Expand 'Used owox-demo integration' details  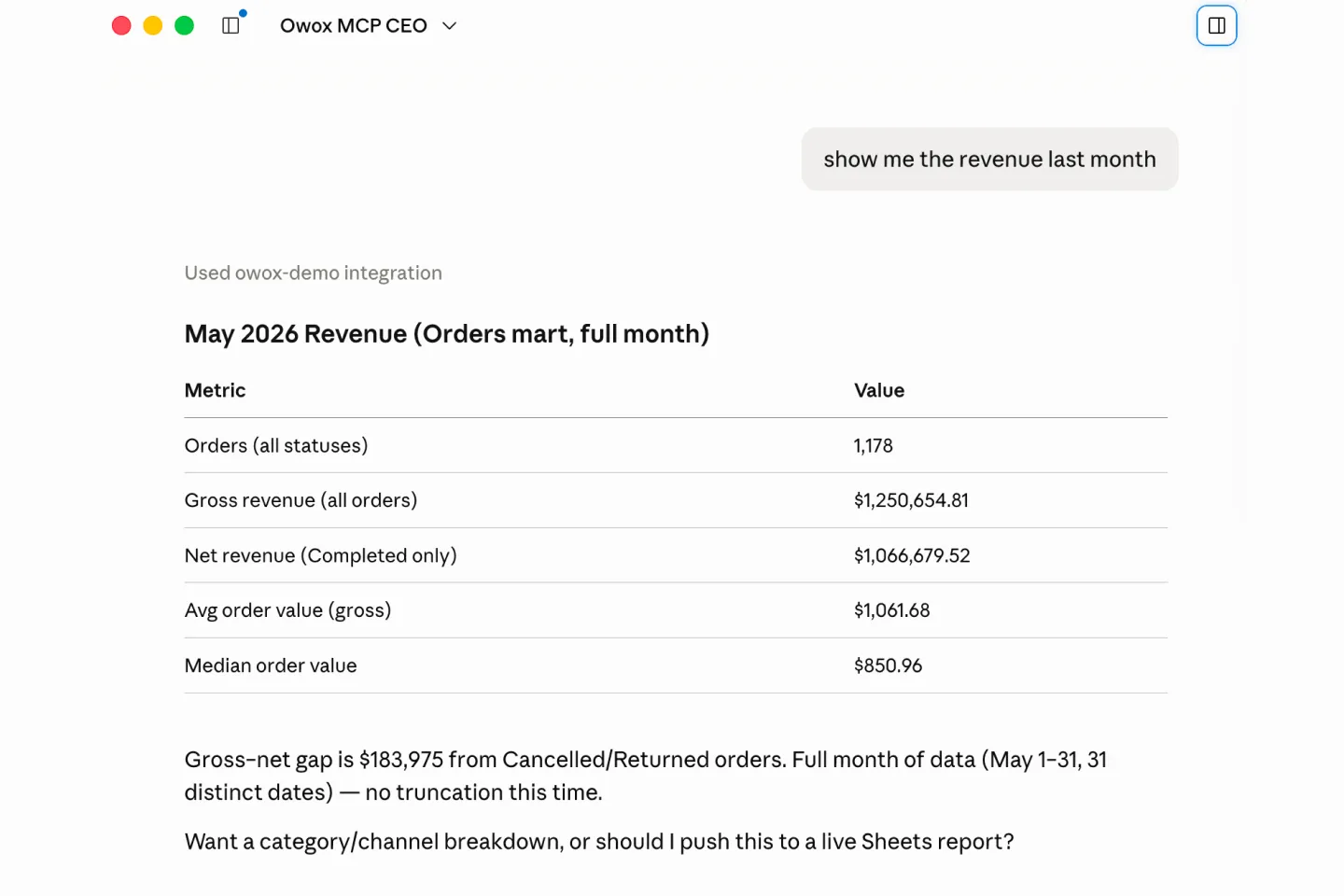314,273
